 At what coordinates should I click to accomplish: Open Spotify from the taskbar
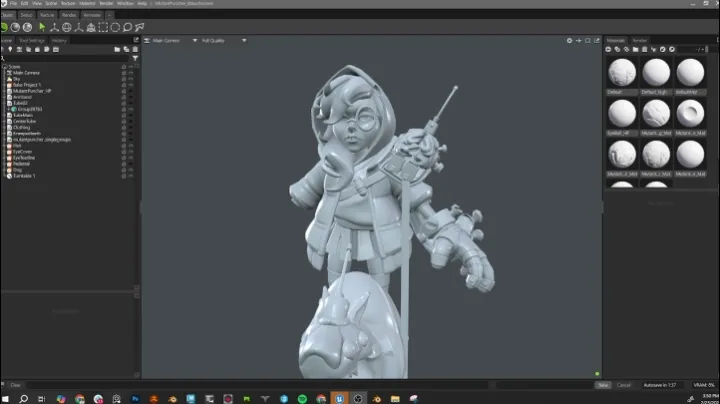tap(302, 398)
